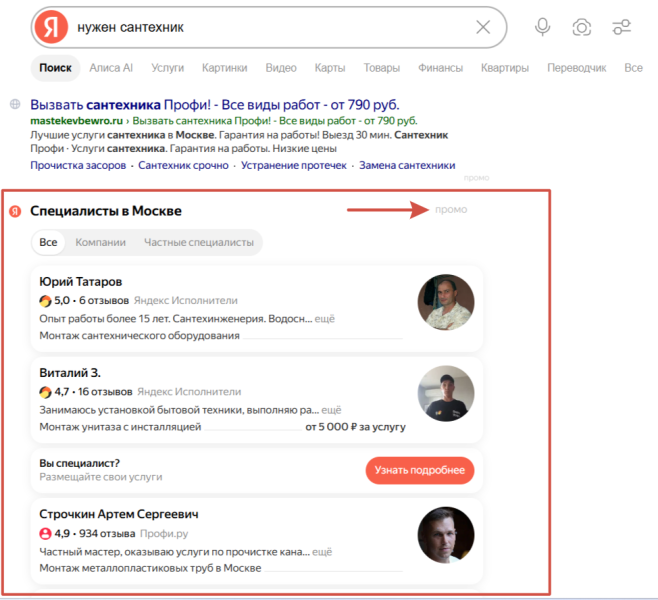This screenshot has width=658, height=600.
Task: Filter by Компании chip
Action: point(100,243)
